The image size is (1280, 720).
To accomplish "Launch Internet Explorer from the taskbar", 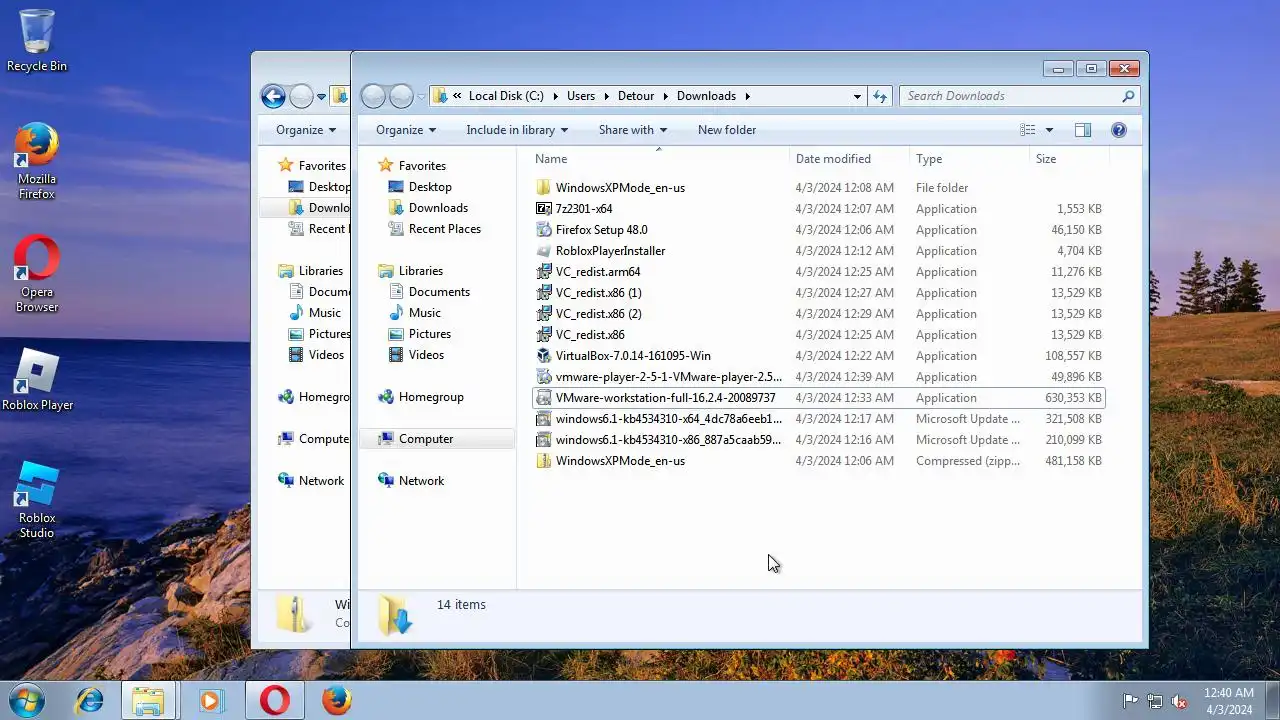I will click(x=90, y=700).
